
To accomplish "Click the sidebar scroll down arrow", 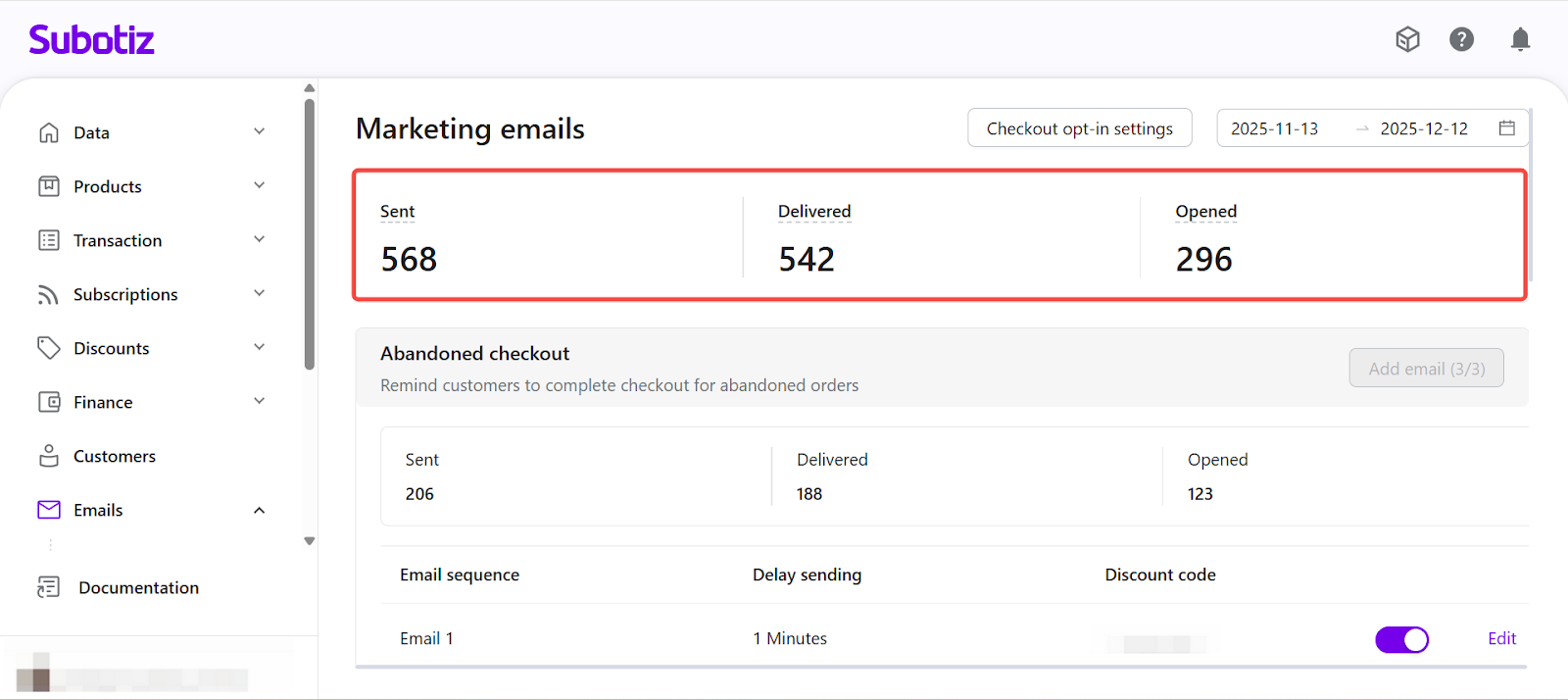I will (310, 541).
